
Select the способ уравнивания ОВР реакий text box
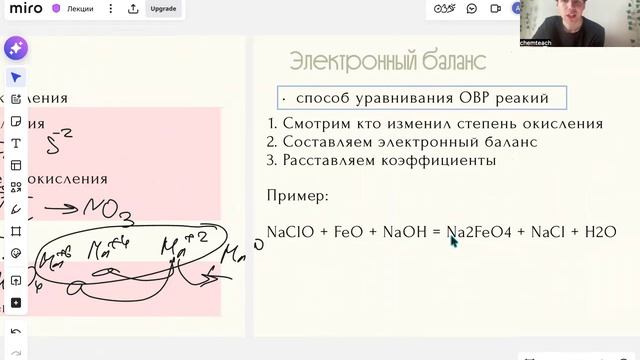tap(422, 98)
